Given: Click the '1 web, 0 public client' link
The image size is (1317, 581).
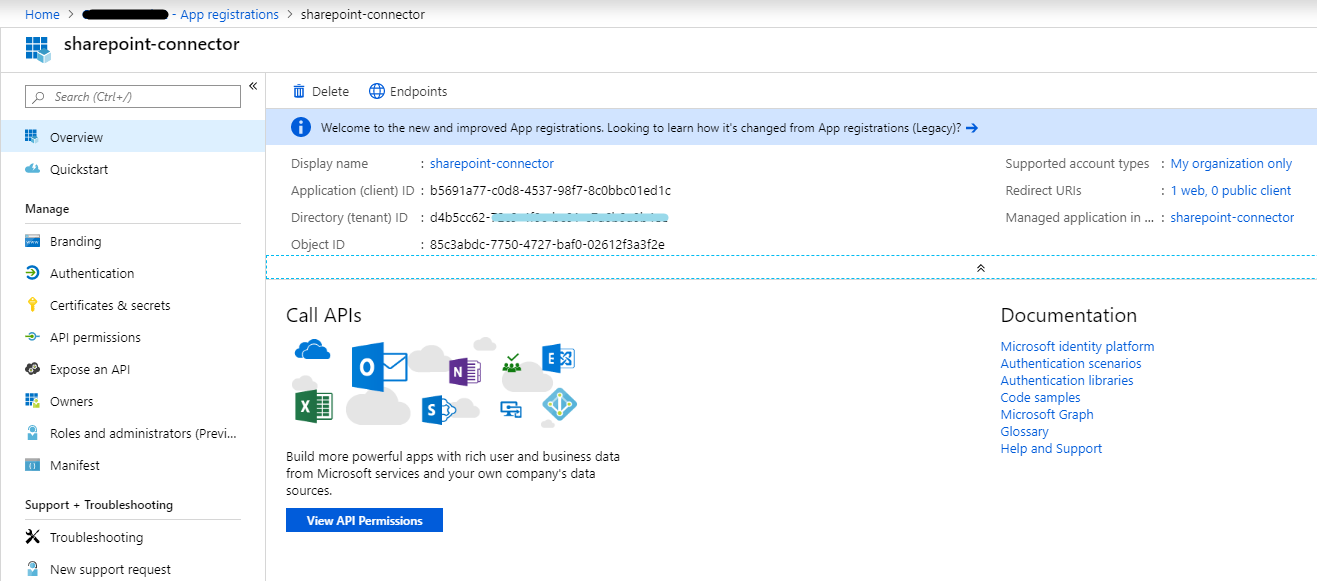Looking at the screenshot, I should click(1230, 191).
